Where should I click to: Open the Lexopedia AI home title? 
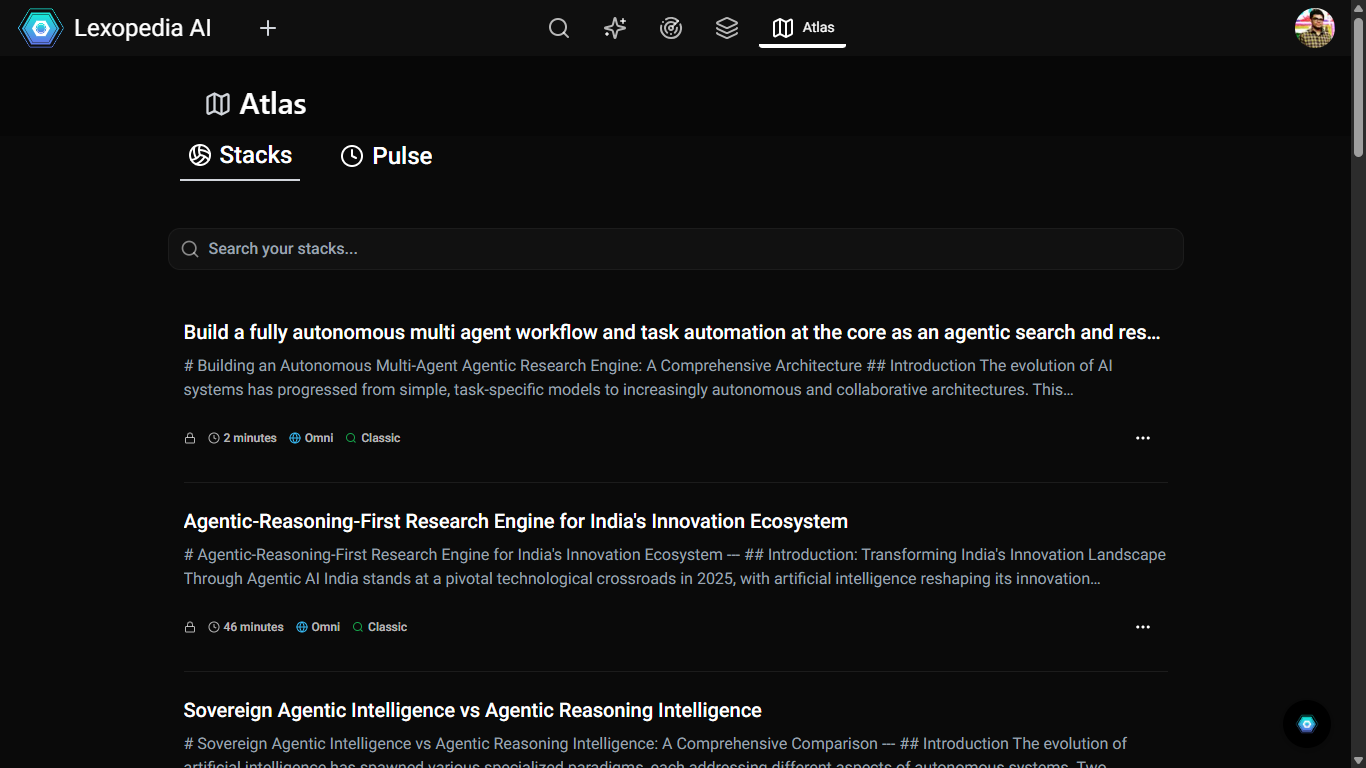click(x=143, y=28)
